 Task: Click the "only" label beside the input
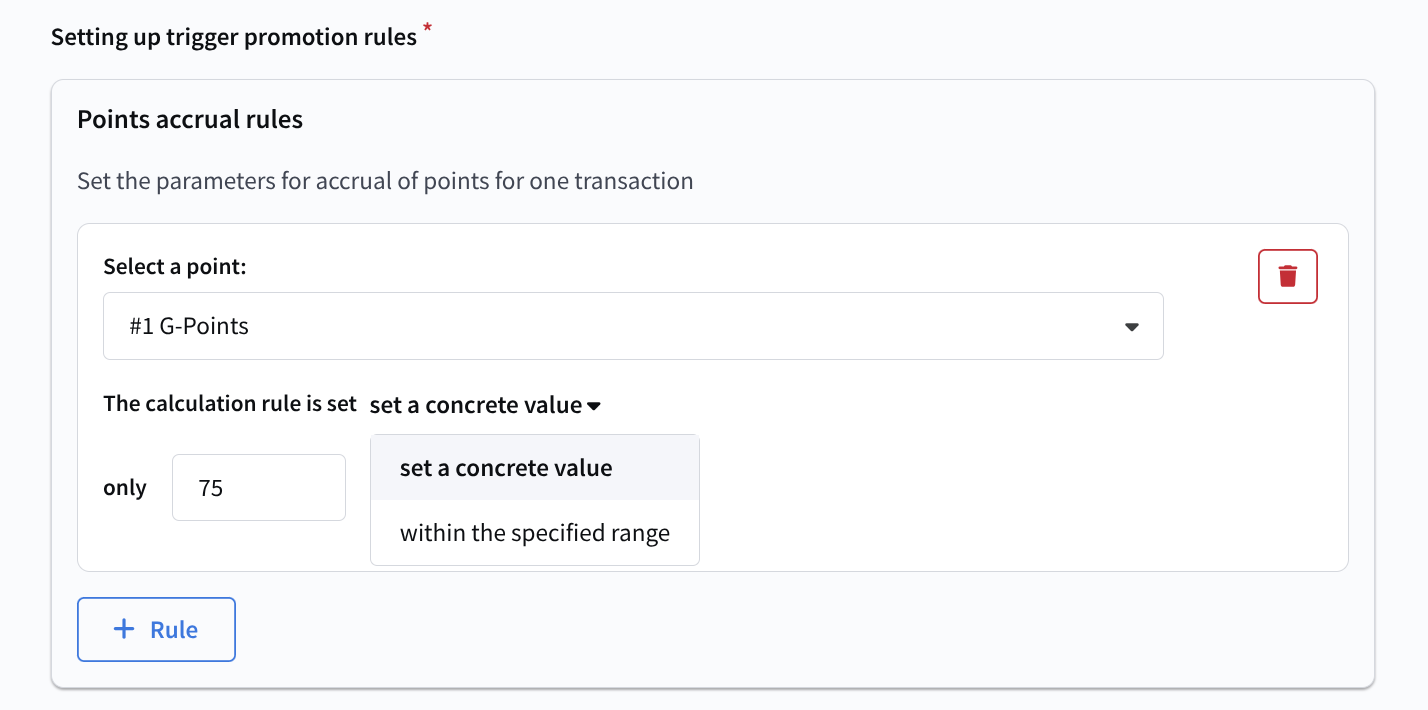click(125, 488)
